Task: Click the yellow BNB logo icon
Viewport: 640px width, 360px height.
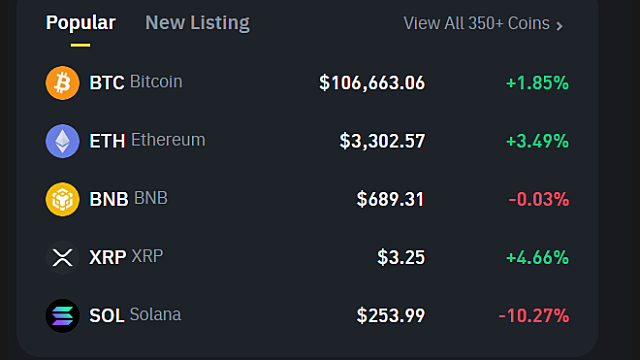Action: 62,199
